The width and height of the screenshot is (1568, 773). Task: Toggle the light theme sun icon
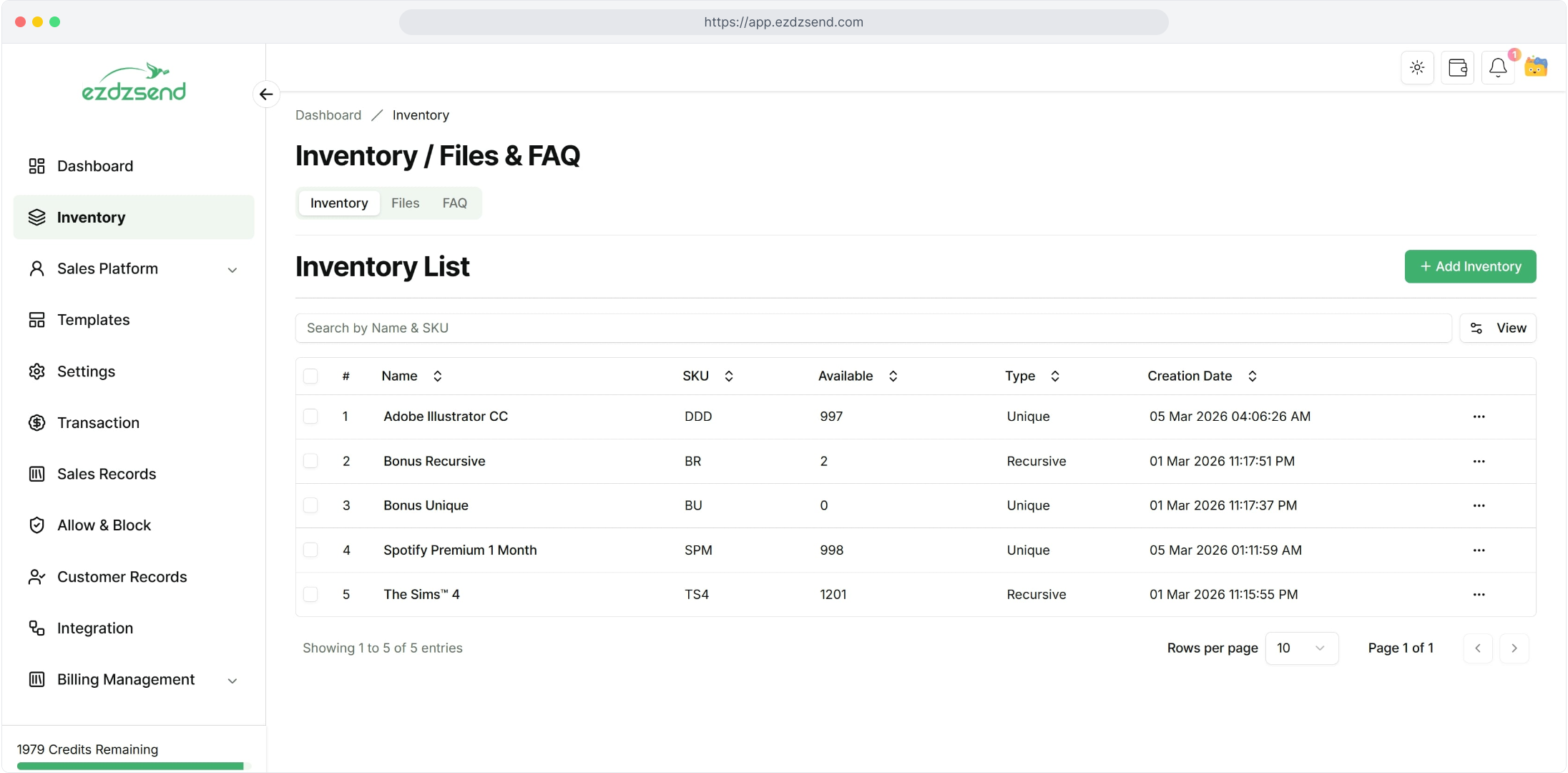(1417, 68)
